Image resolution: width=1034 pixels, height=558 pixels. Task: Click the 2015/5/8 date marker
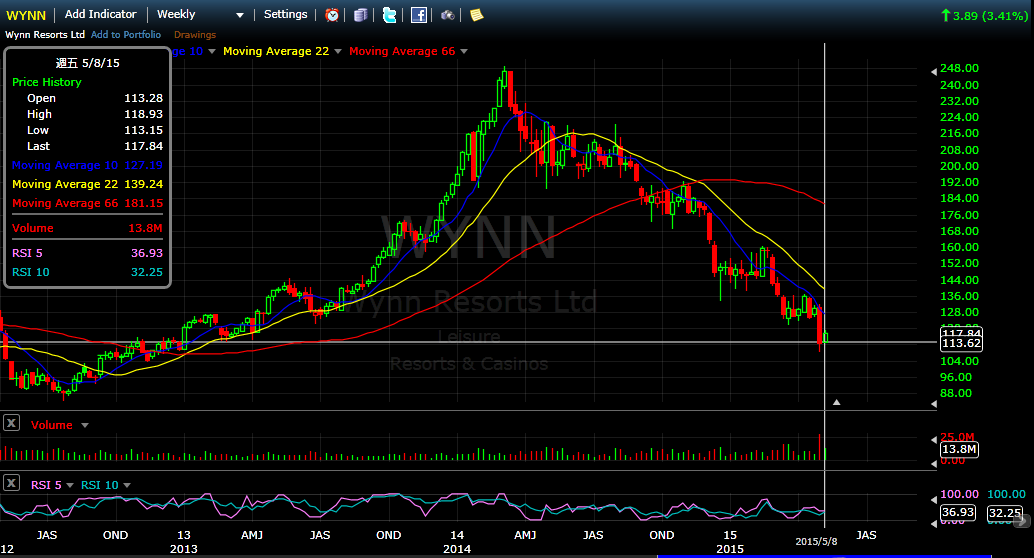[816, 542]
